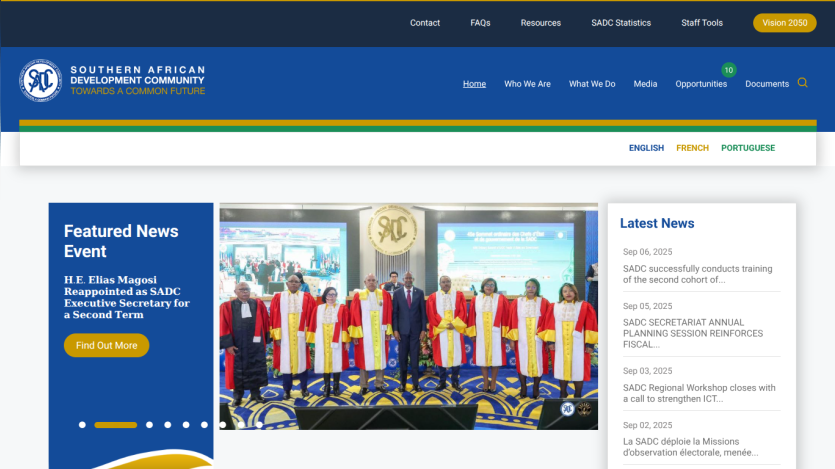Click the Latest News heading
The height and width of the screenshot is (469, 835).
coord(657,224)
